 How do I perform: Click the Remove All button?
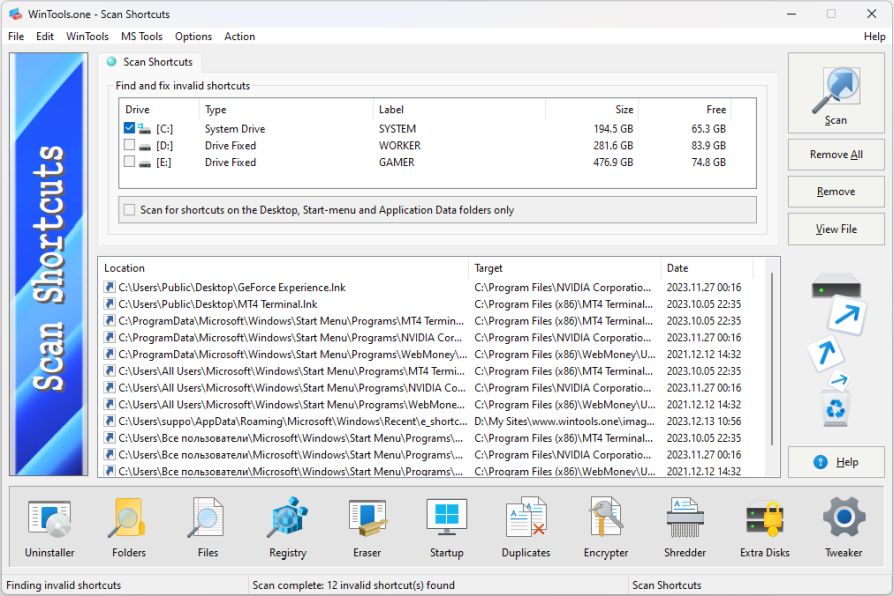click(836, 155)
